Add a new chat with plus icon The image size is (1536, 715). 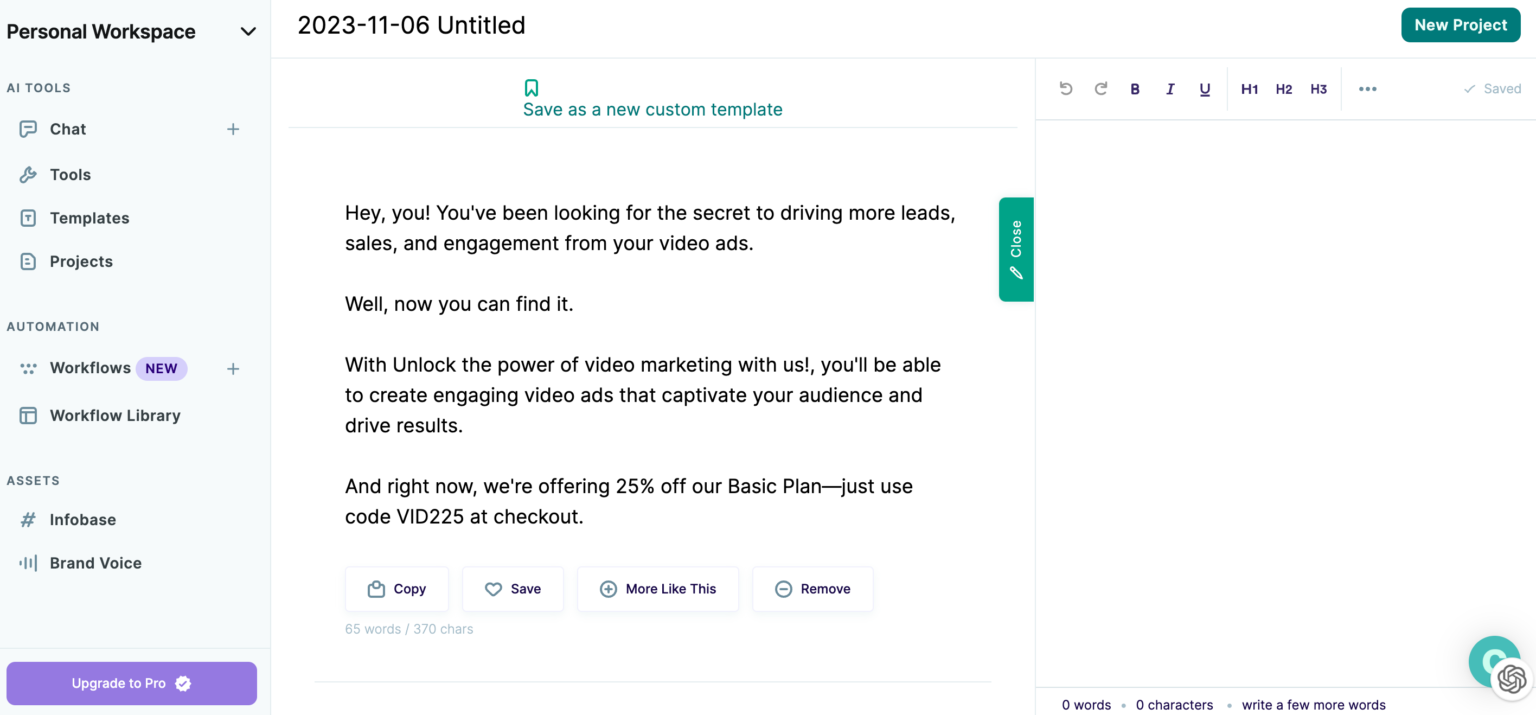(x=233, y=129)
